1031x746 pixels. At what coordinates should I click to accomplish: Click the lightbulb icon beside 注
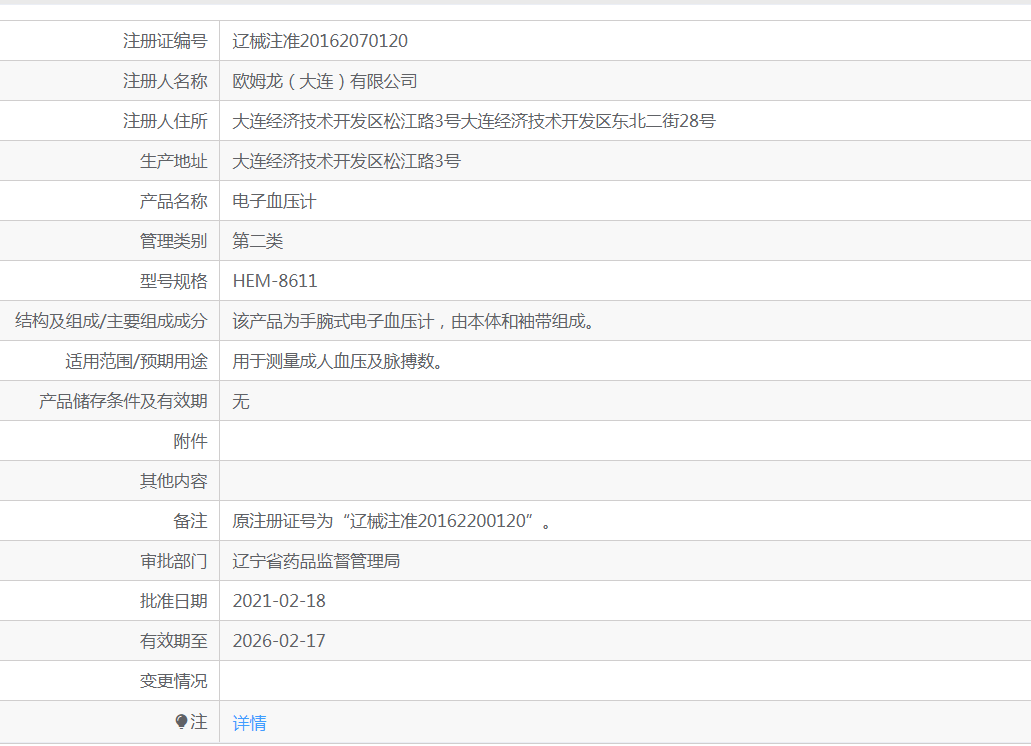click(181, 722)
